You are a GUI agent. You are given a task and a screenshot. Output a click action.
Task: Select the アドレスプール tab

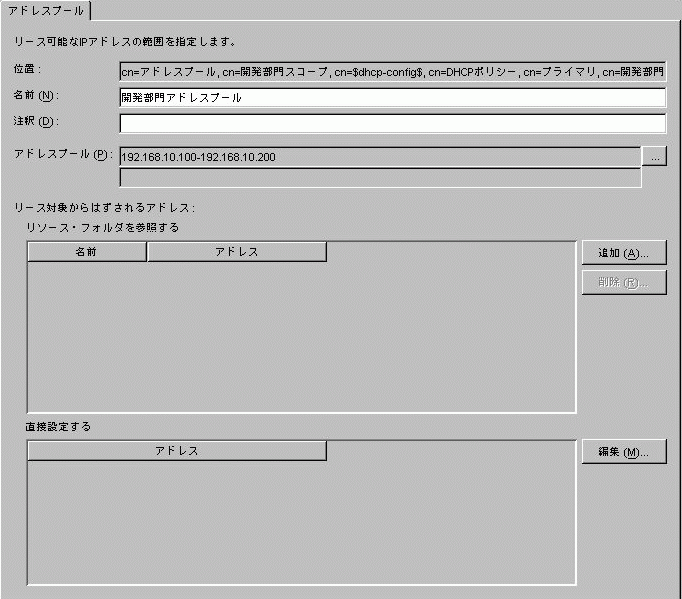click(46, 11)
